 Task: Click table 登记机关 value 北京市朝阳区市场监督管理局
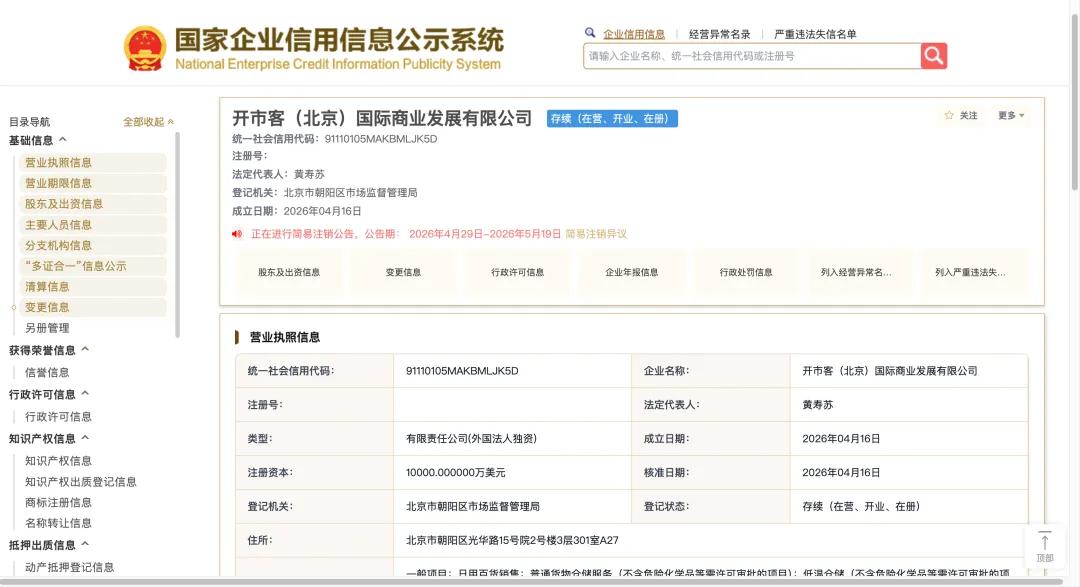(512, 506)
